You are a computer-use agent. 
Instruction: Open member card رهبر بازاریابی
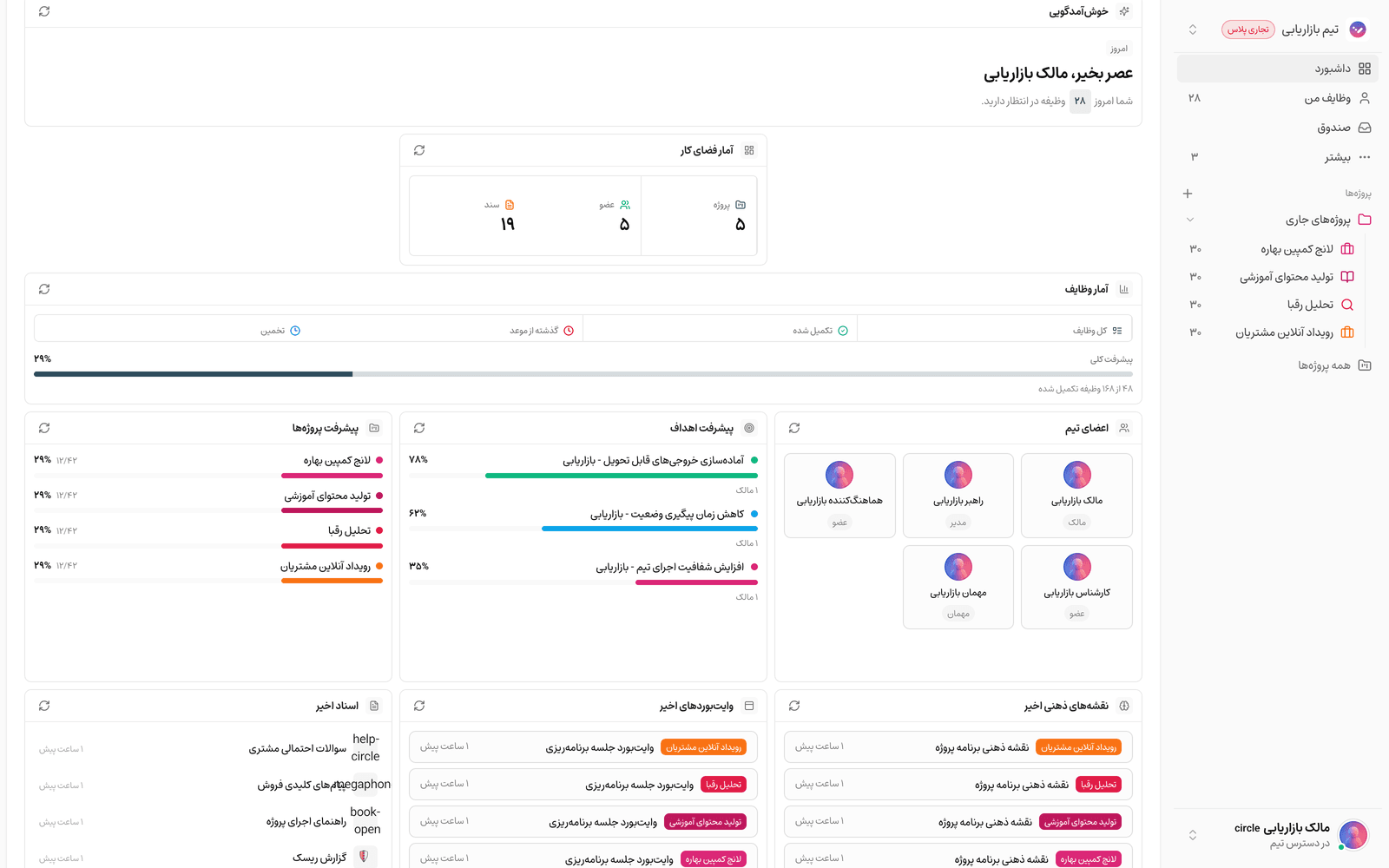click(958, 496)
